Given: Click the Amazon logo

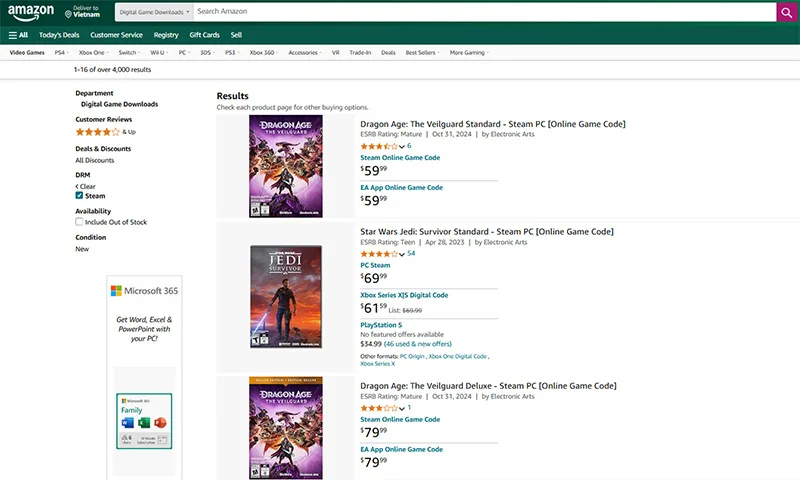Looking at the screenshot, I should pos(31,13).
